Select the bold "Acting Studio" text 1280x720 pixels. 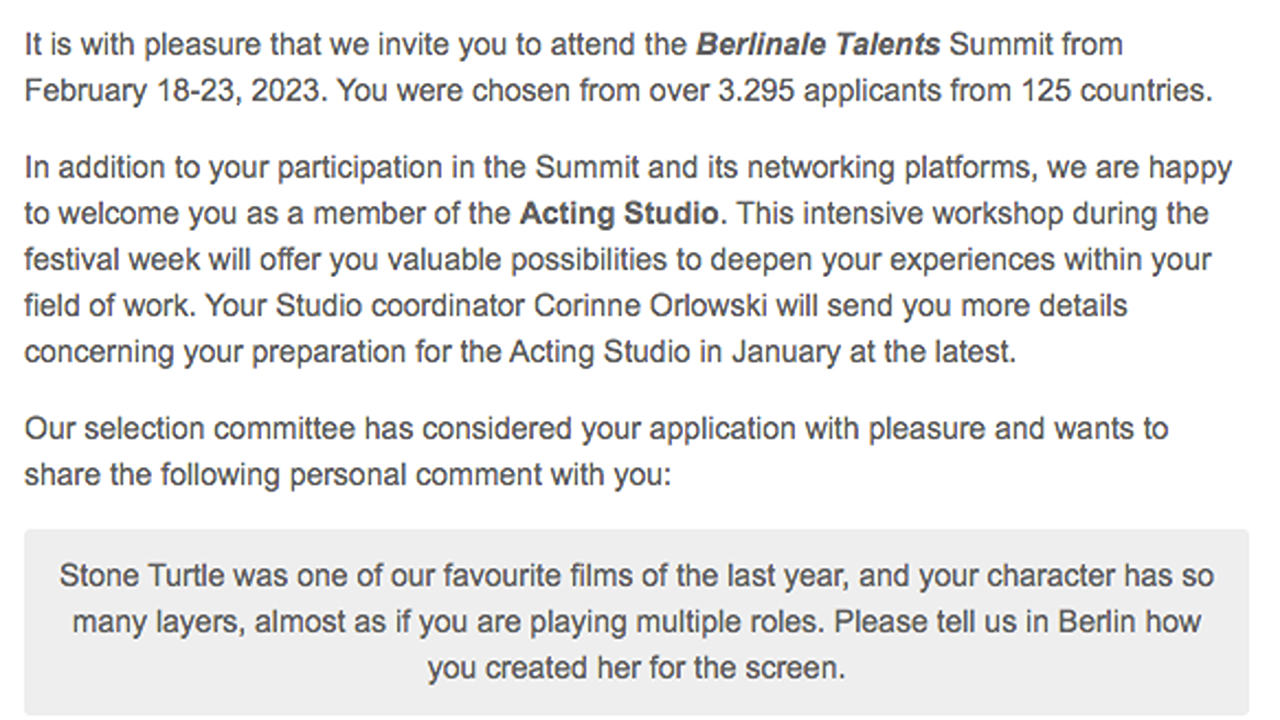point(618,214)
